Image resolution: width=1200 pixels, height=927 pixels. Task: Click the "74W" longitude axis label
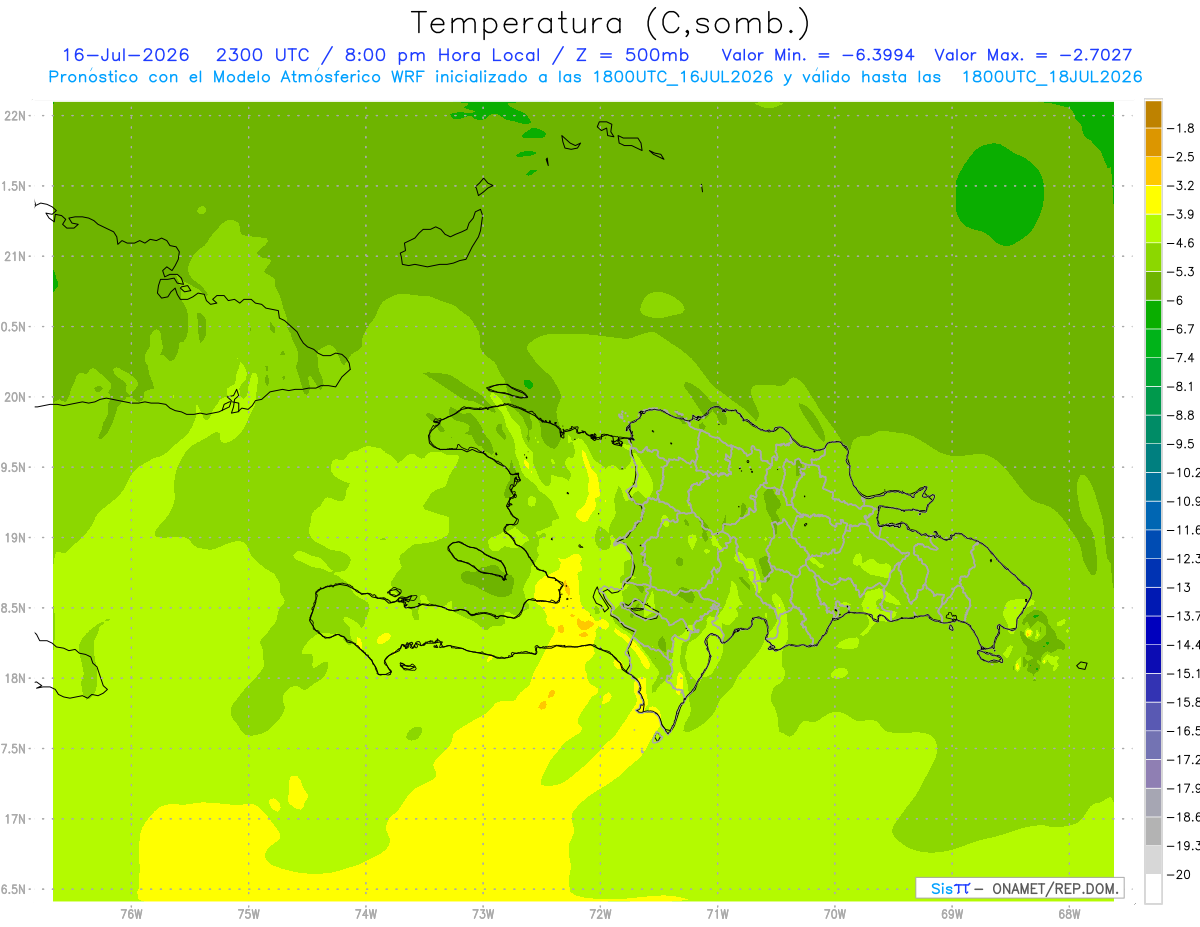pos(366,915)
